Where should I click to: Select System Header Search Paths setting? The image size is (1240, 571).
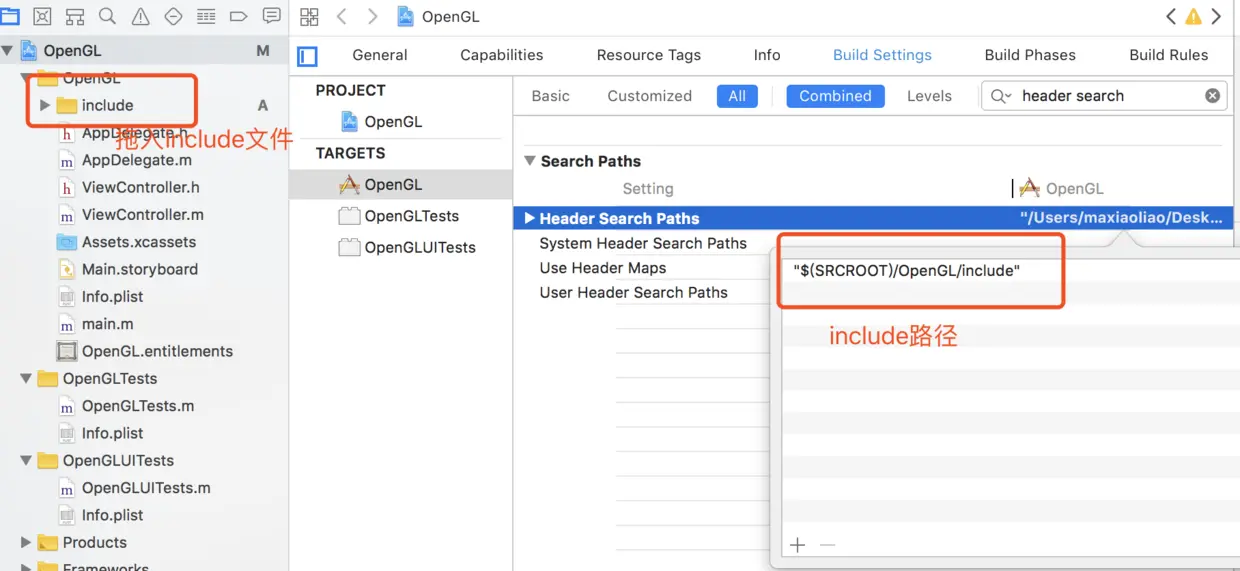click(643, 243)
